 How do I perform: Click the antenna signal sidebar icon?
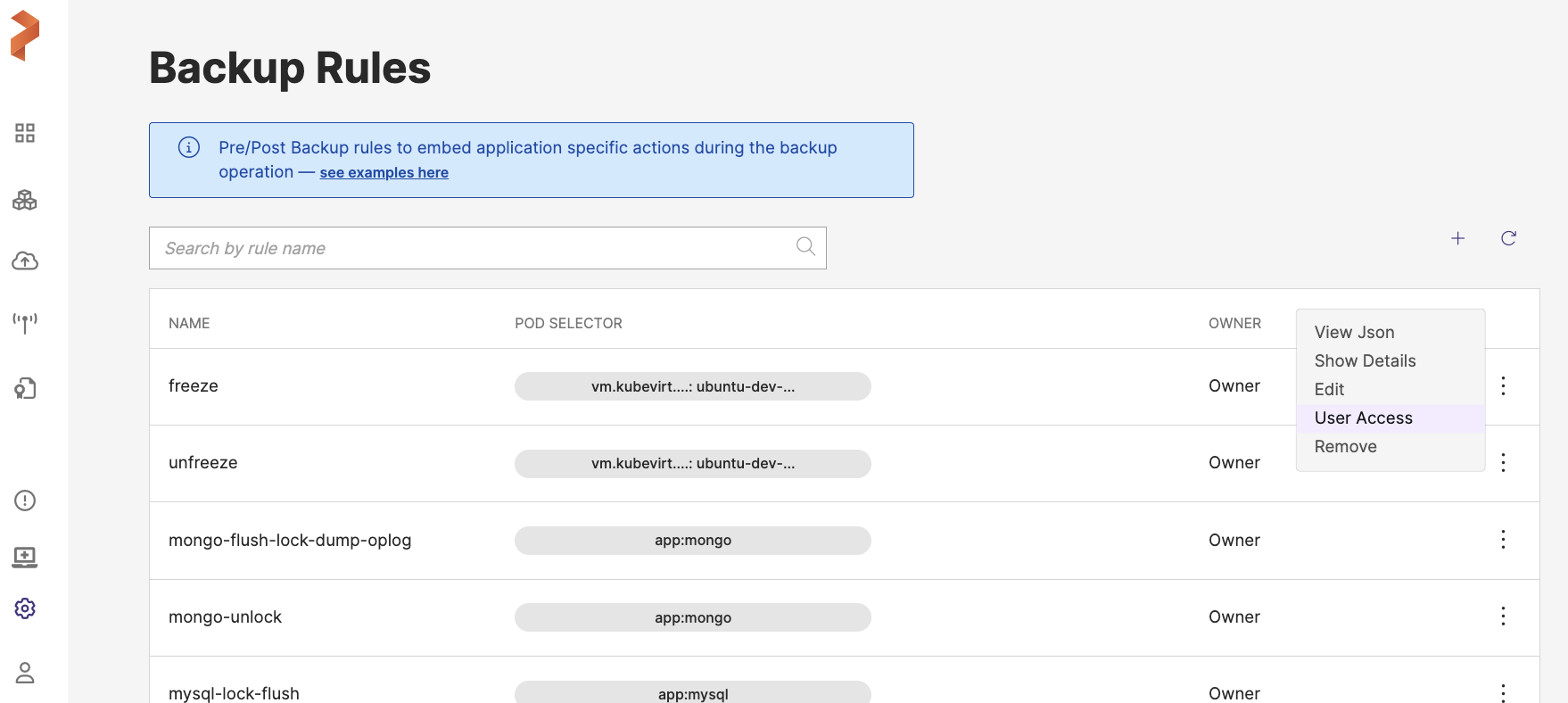coord(25,322)
